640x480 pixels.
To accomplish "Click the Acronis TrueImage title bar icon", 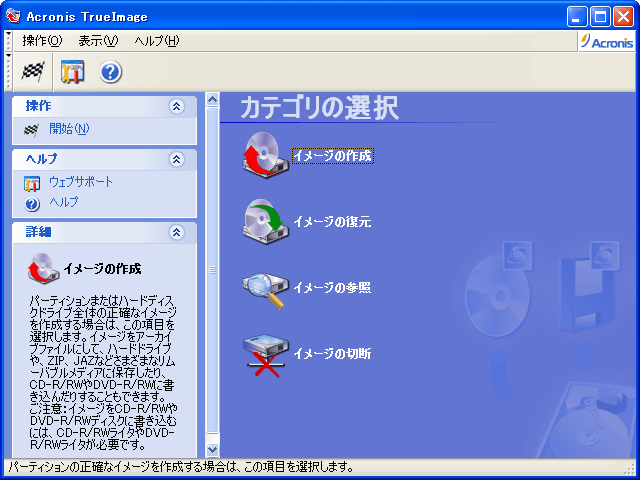I will pyautogui.click(x=13, y=16).
